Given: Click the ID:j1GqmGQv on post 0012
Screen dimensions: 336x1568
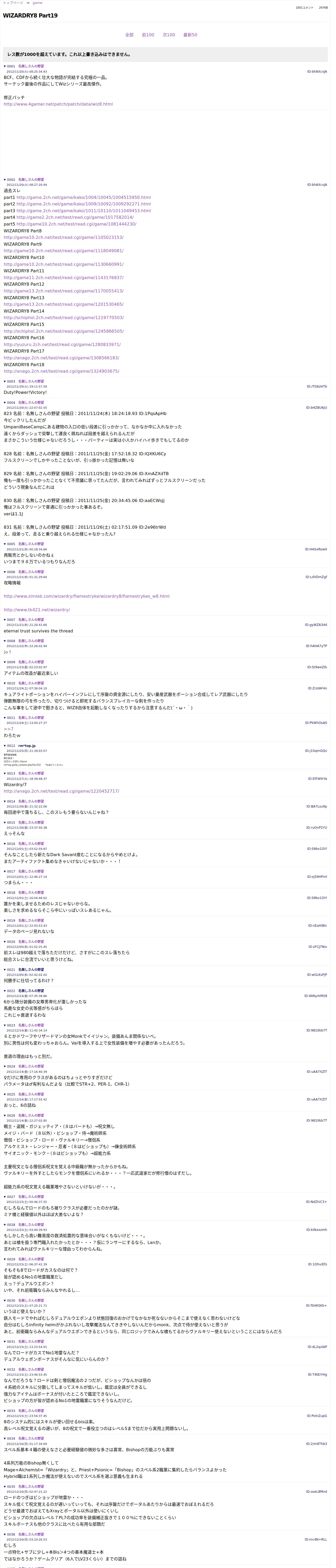Looking at the screenshot, I should (x=316, y=751).
